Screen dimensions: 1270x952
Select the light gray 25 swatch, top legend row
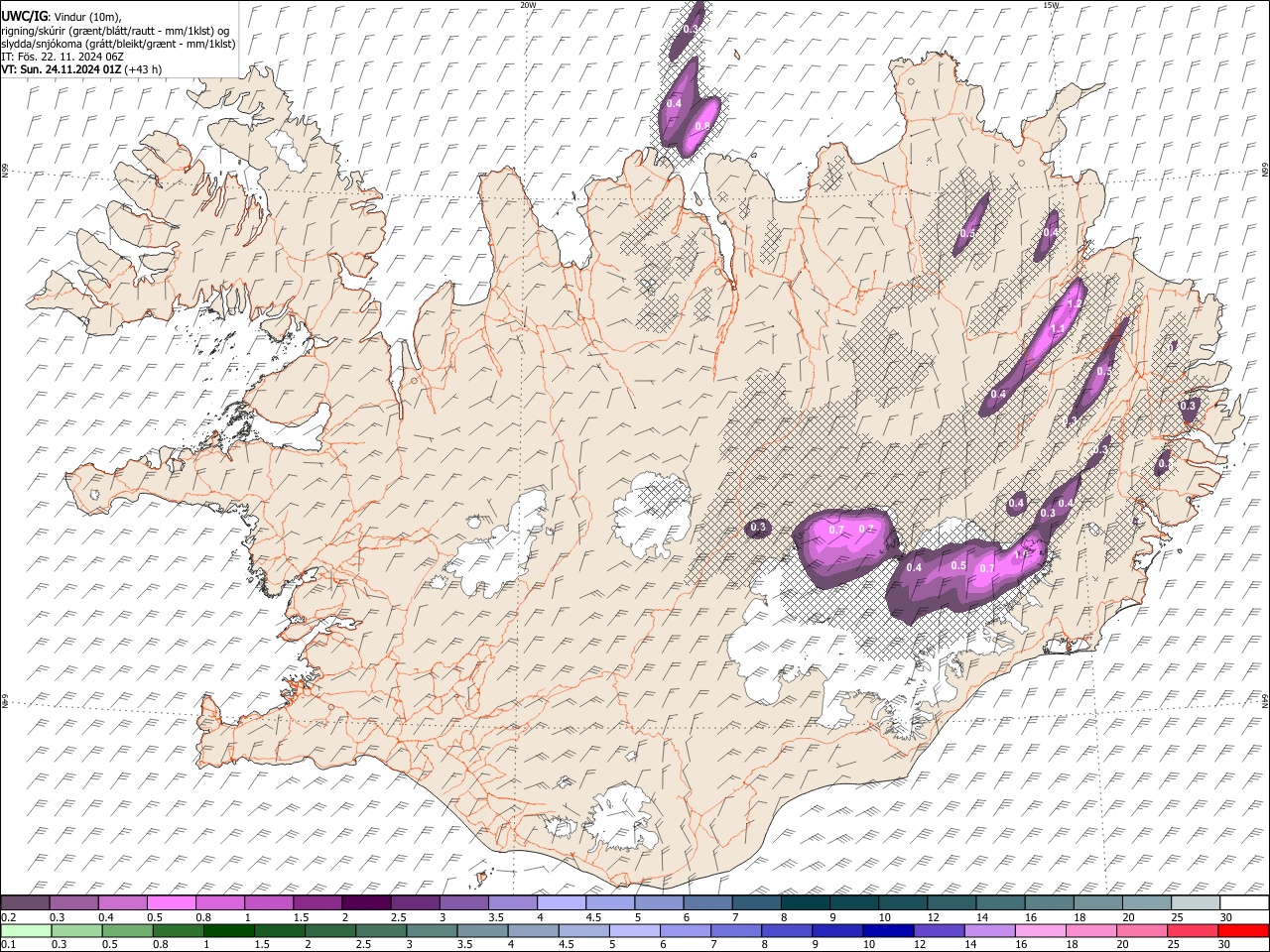click(1196, 903)
